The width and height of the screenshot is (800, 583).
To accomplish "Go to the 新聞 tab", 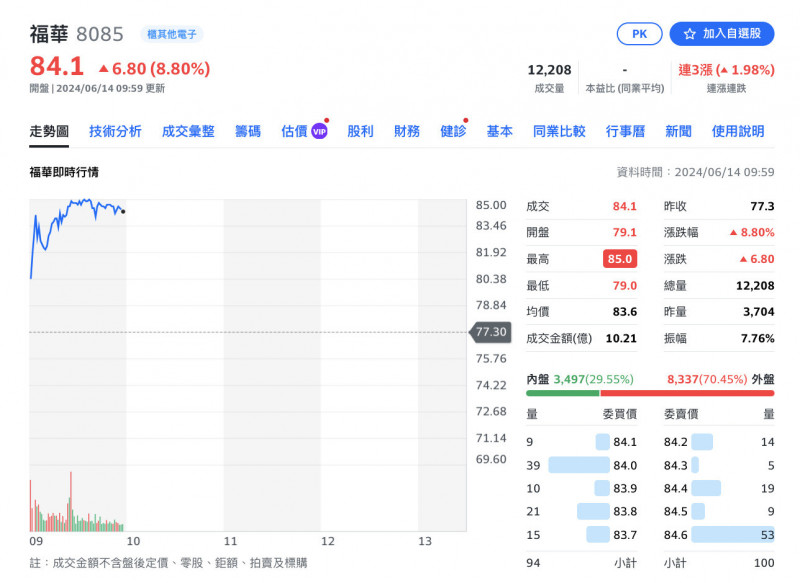I will click(679, 132).
